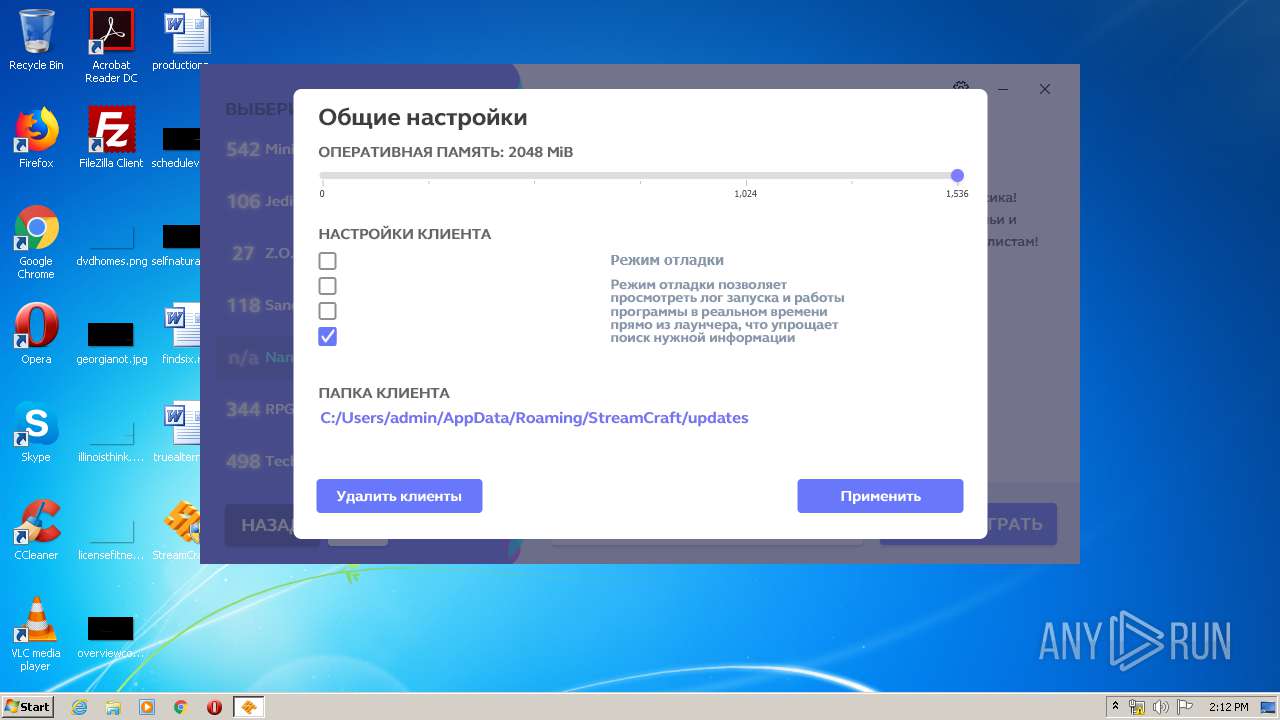Open Internet Explorer from the taskbar
The width and height of the screenshot is (1280, 720).
(79, 707)
